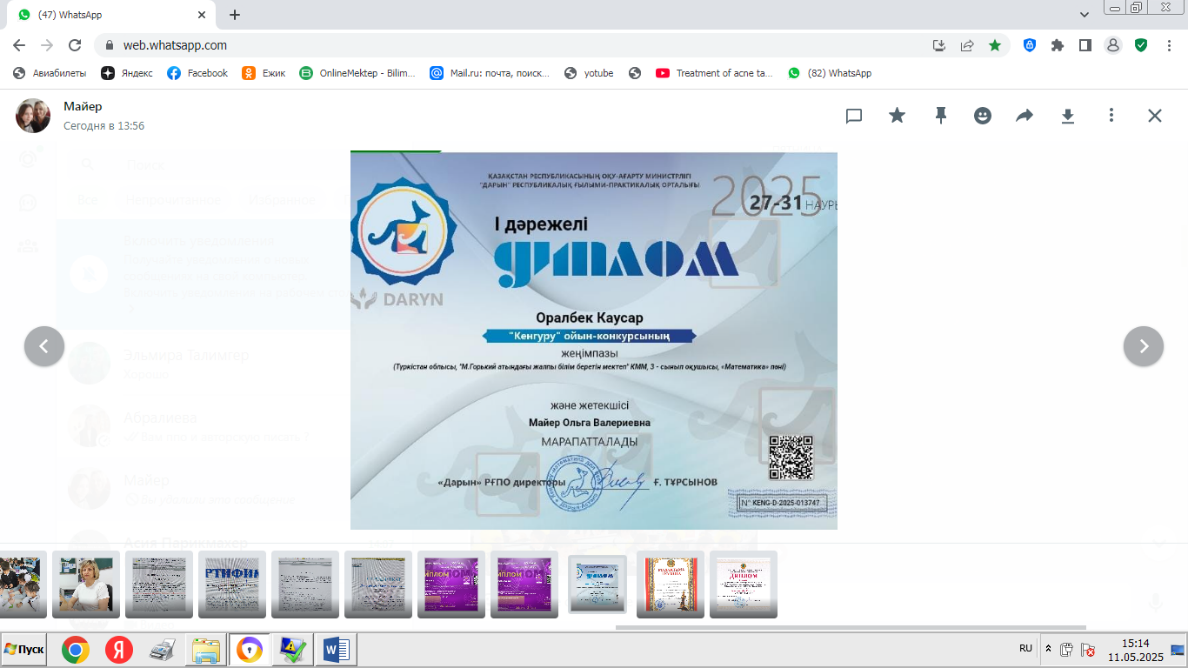
Task: Click the web.whatsapp.com address bar
Action: (515, 45)
